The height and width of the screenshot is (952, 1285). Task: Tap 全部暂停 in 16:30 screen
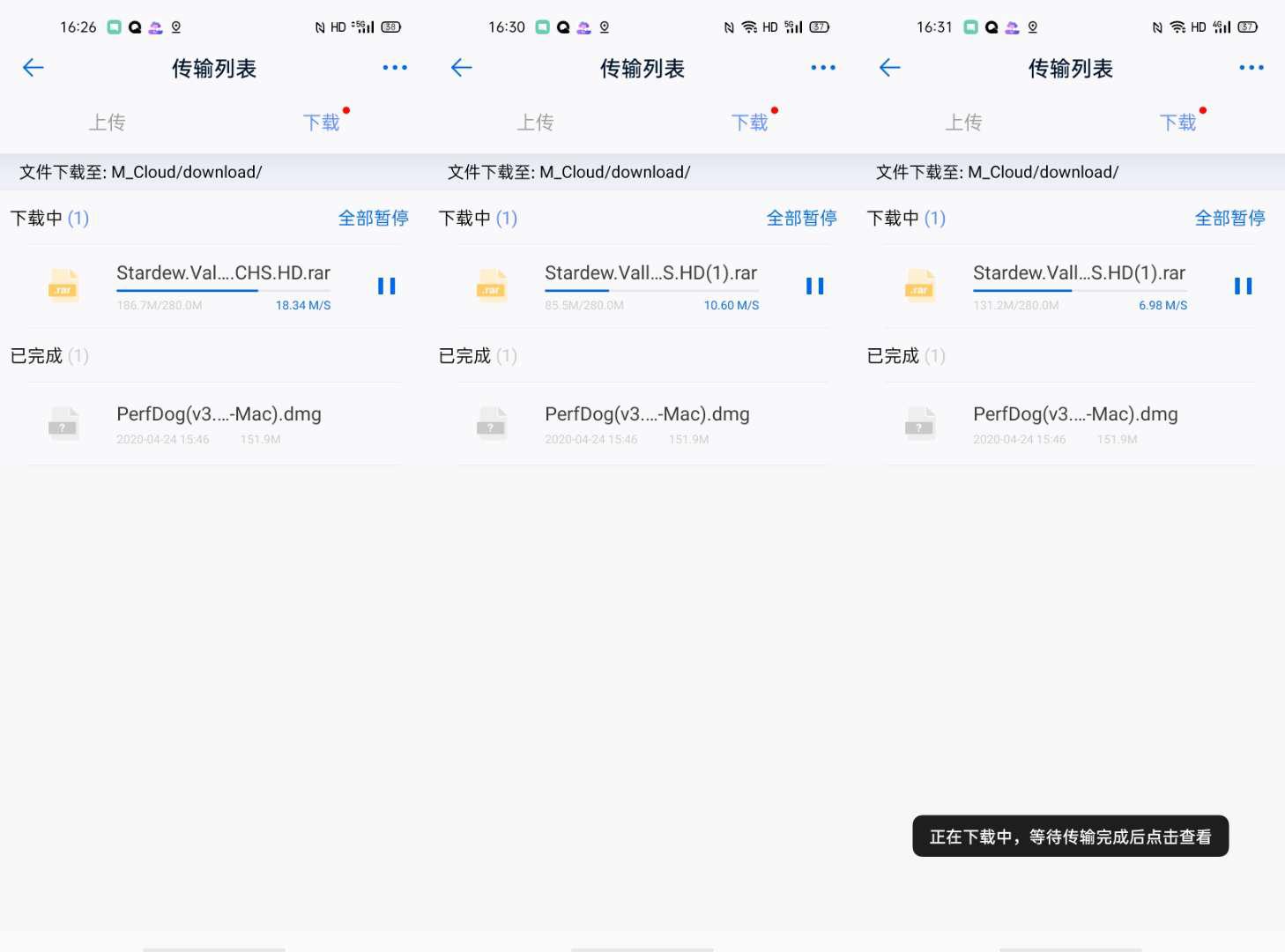coord(802,218)
